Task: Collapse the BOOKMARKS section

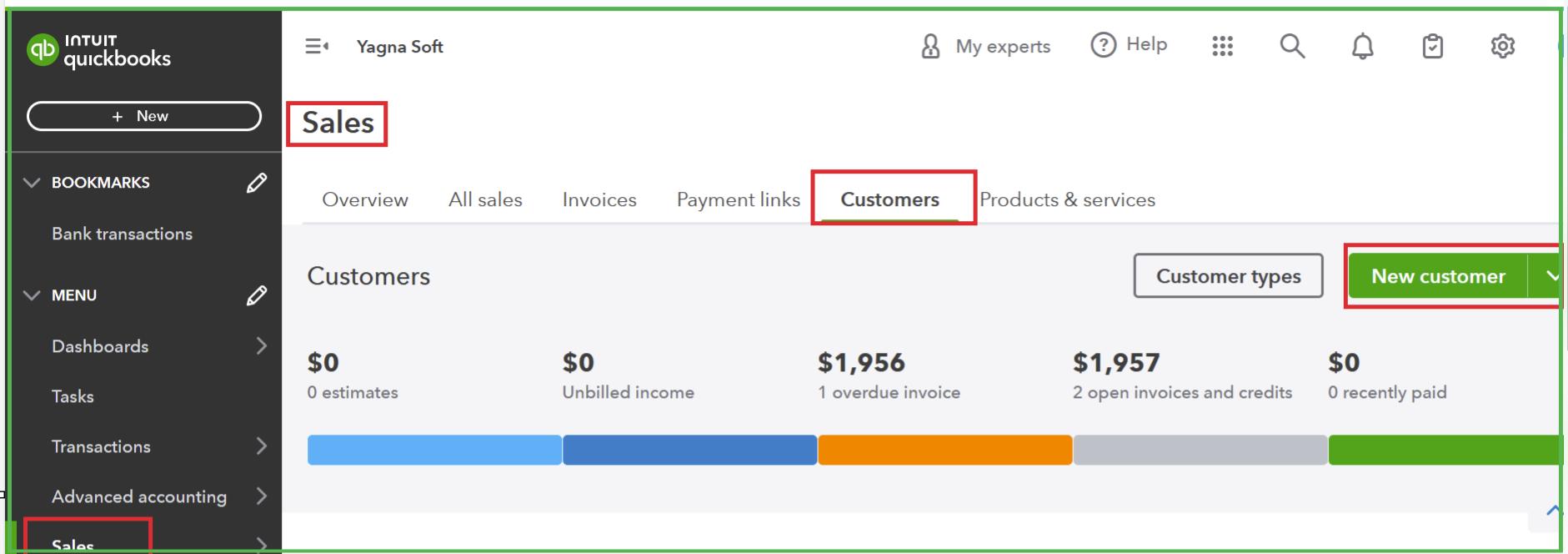Action: tap(32, 183)
